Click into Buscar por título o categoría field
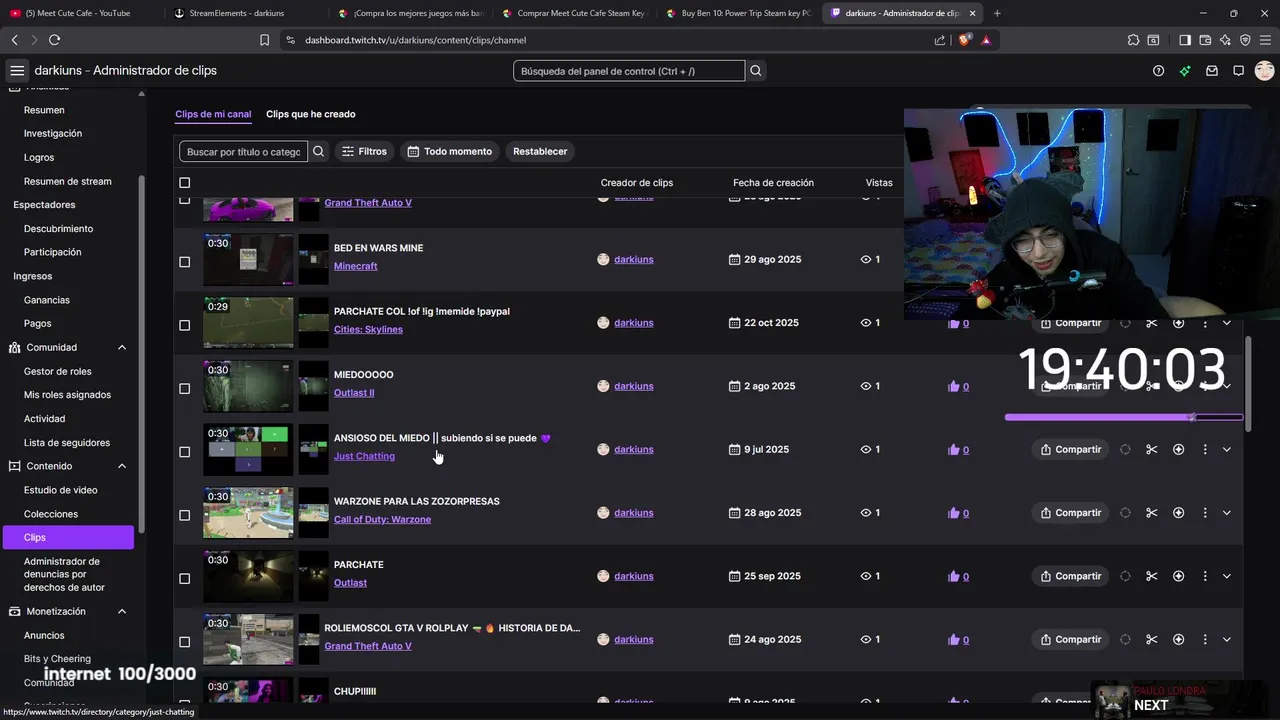1280x720 pixels. point(243,151)
